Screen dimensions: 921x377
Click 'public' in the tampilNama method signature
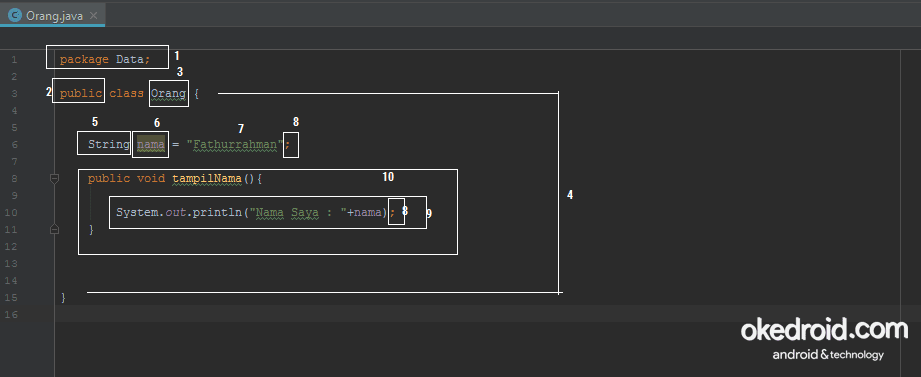point(109,179)
